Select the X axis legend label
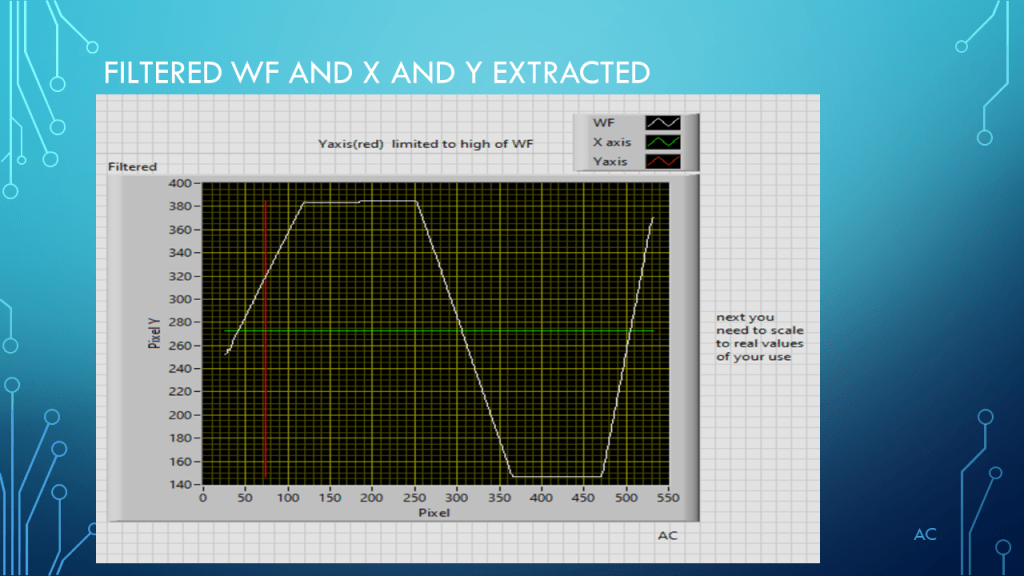This screenshot has height=576, width=1024. 611,142
